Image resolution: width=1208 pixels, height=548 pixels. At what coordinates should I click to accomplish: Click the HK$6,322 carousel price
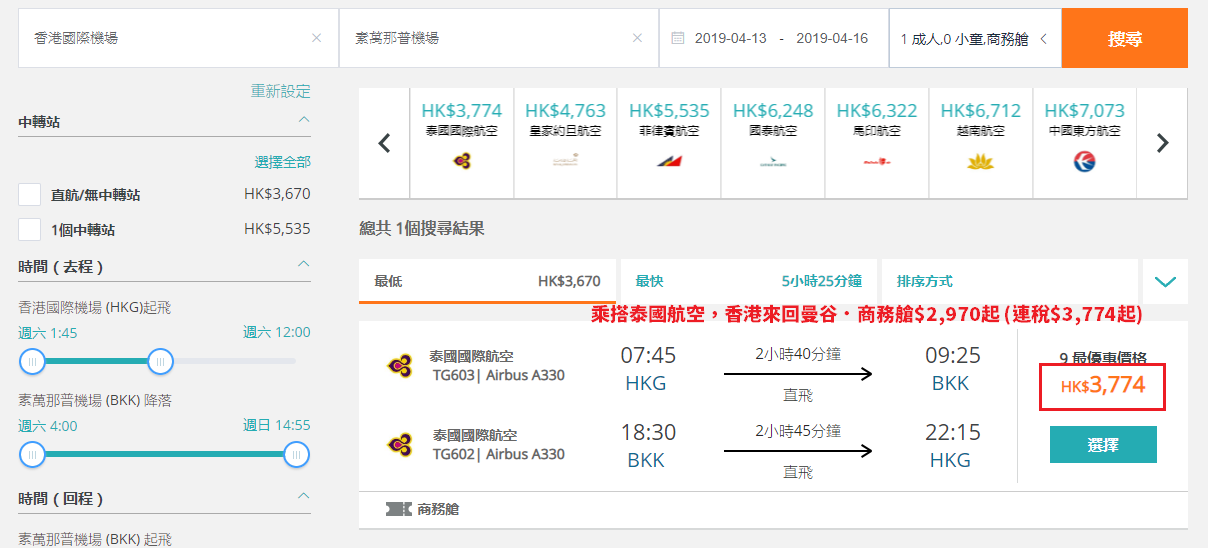[877, 111]
